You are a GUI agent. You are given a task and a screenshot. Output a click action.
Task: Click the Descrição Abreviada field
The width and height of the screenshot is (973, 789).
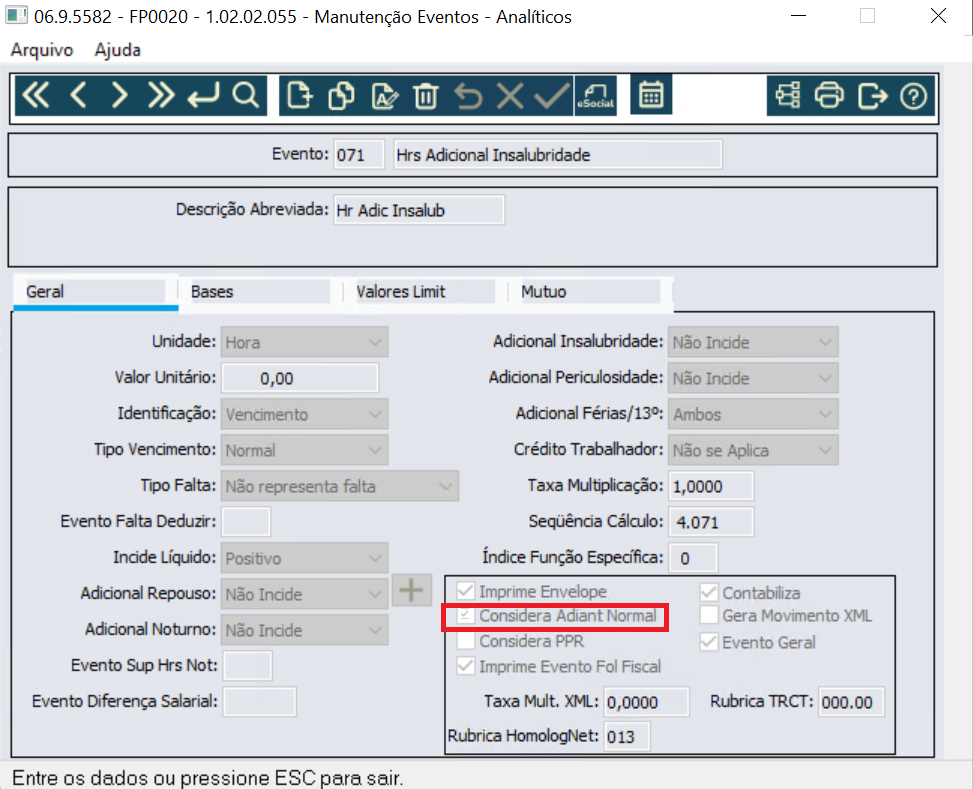tap(419, 210)
